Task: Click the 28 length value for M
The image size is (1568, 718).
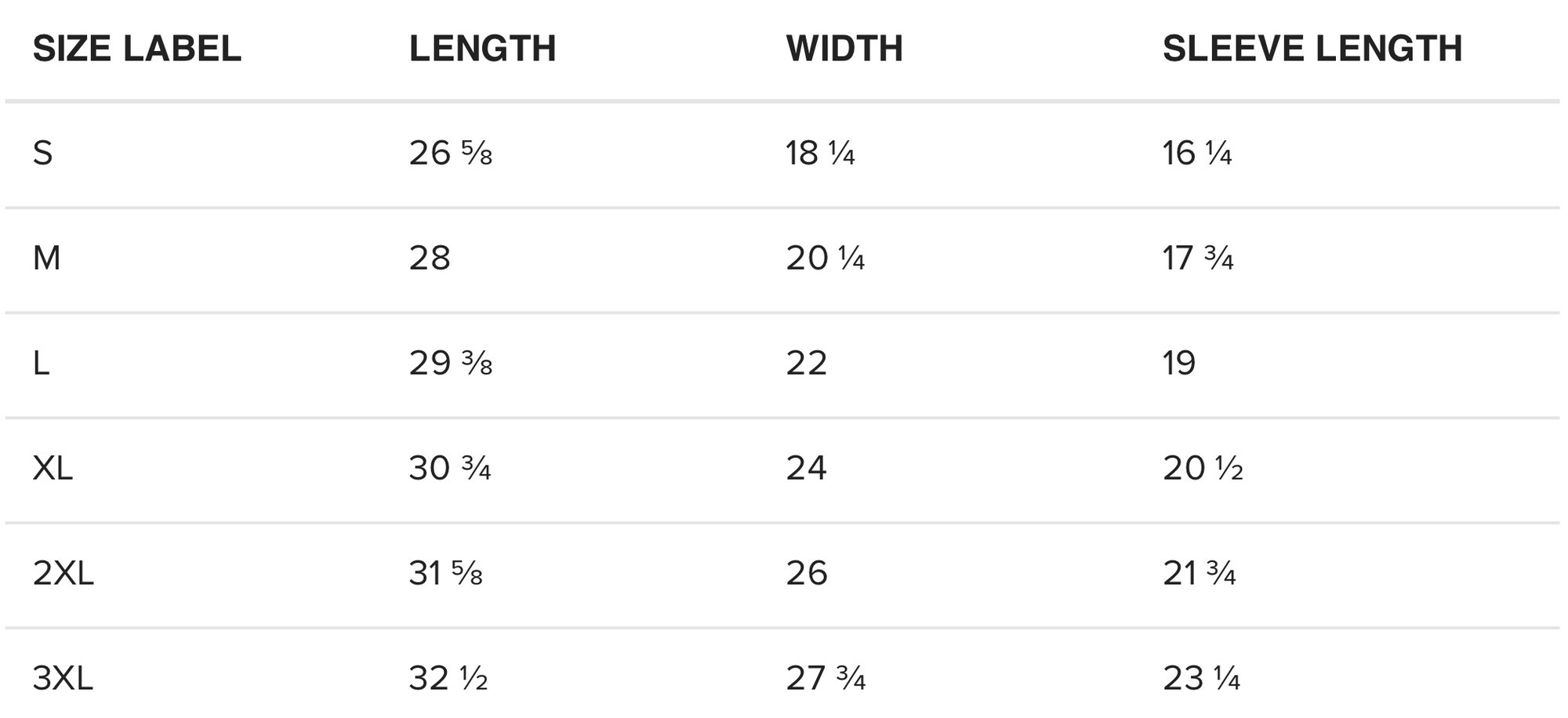Action: pyautogui.click(x=429, y=258)
